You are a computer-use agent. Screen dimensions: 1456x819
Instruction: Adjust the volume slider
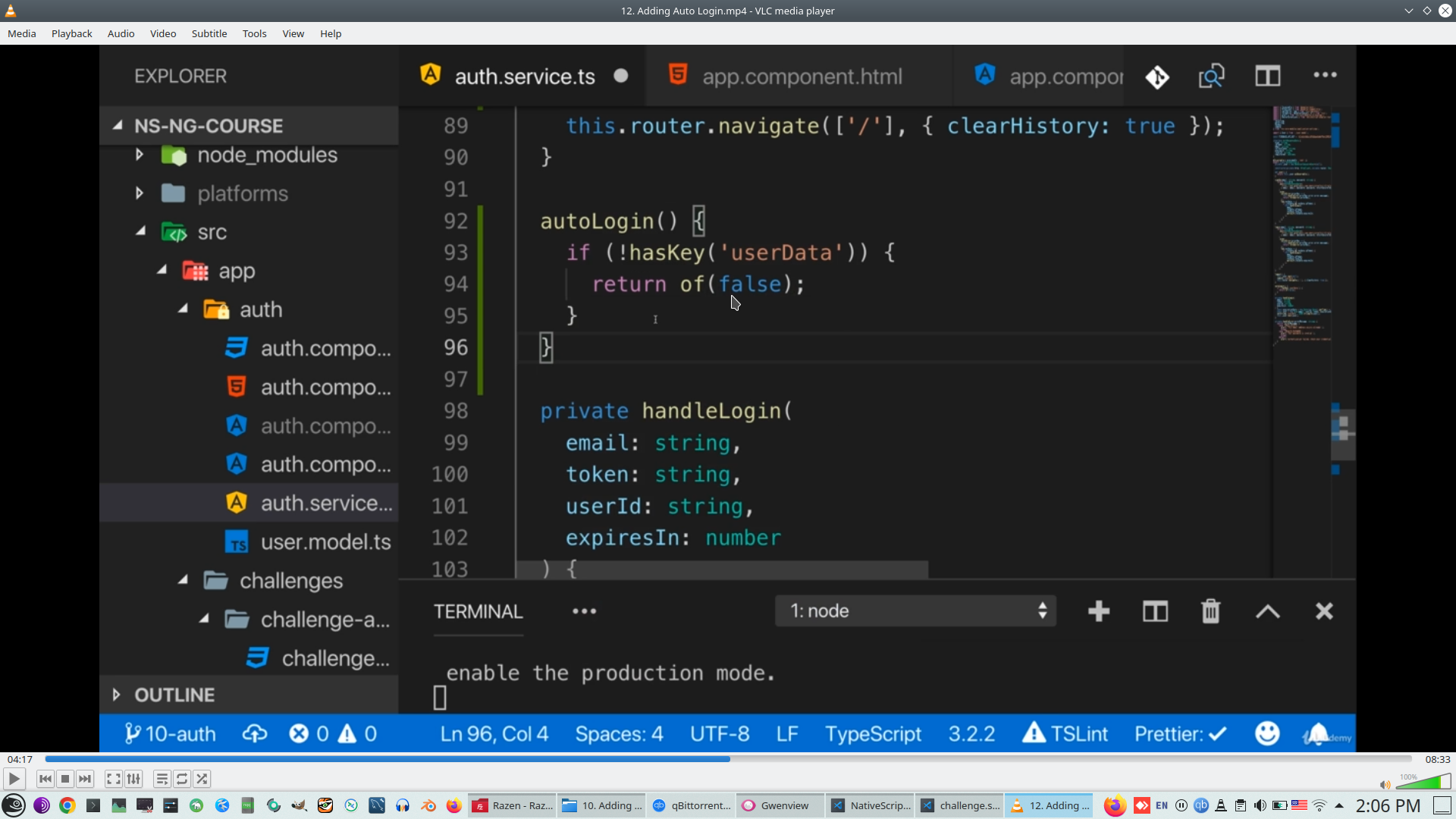tap(1424, 782)
